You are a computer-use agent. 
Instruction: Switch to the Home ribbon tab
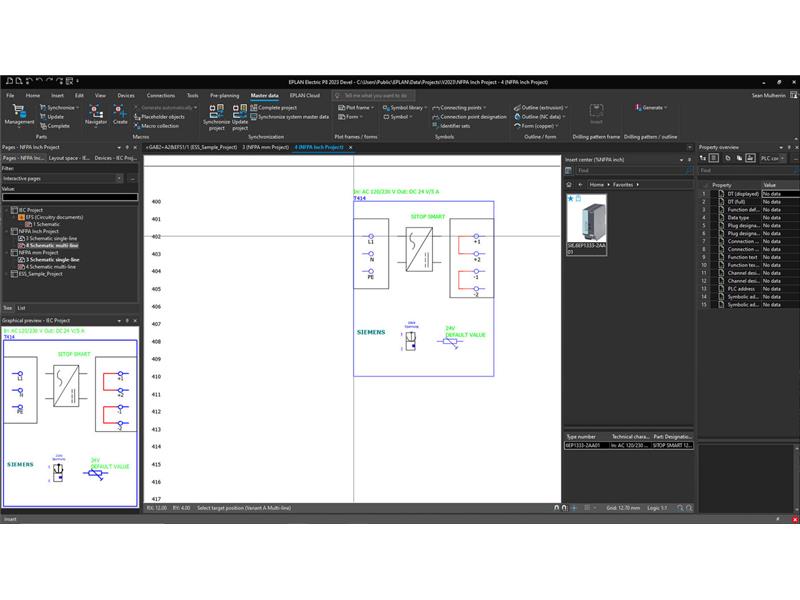coord(33,95)
